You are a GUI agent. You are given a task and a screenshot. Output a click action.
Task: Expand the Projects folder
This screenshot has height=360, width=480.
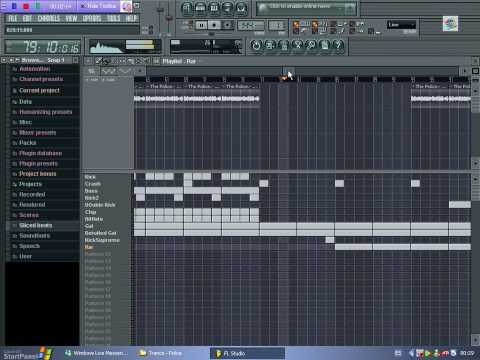[30, 184]
